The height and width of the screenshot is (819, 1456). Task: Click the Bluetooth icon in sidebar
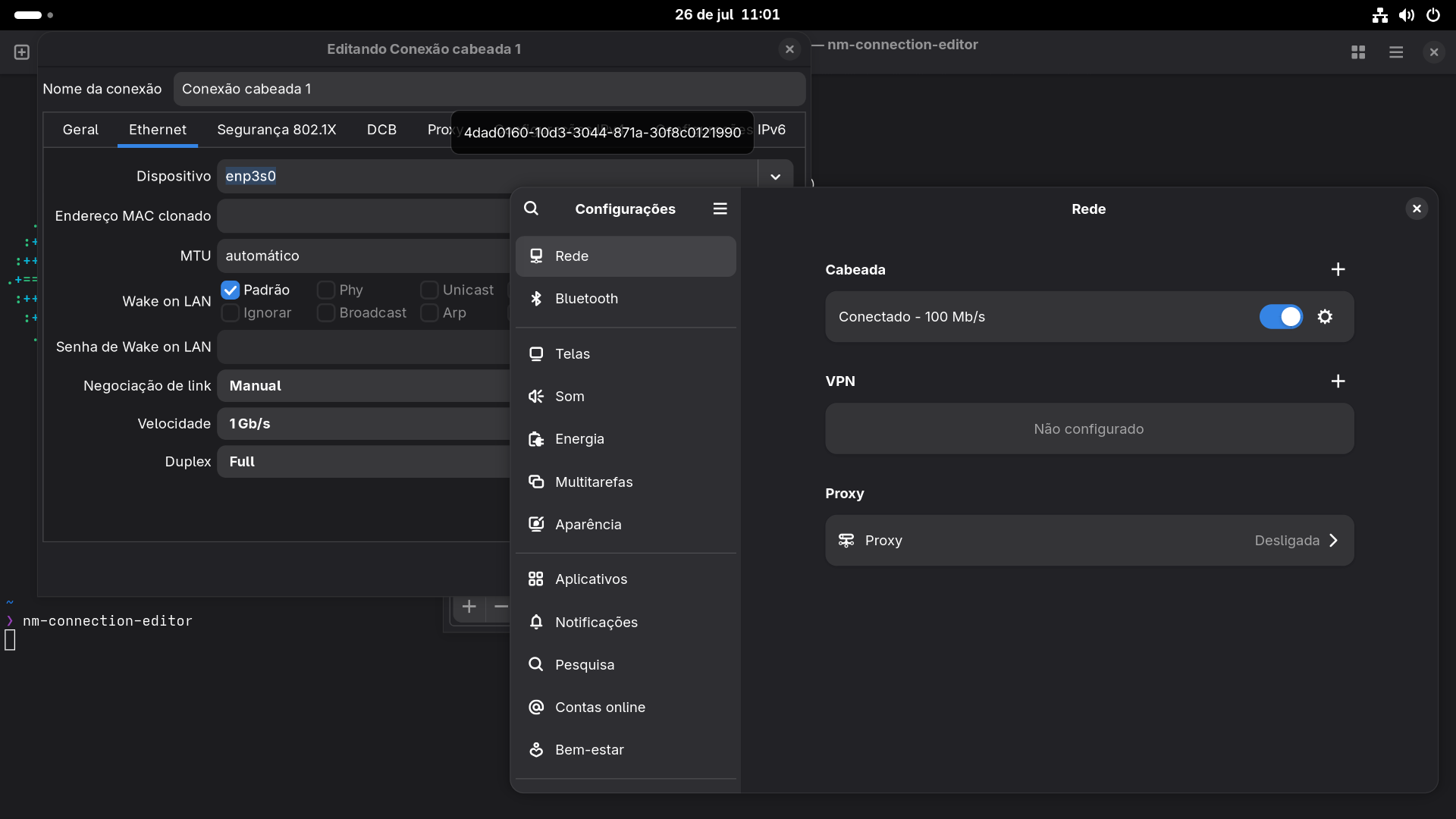tap(536, 299)
